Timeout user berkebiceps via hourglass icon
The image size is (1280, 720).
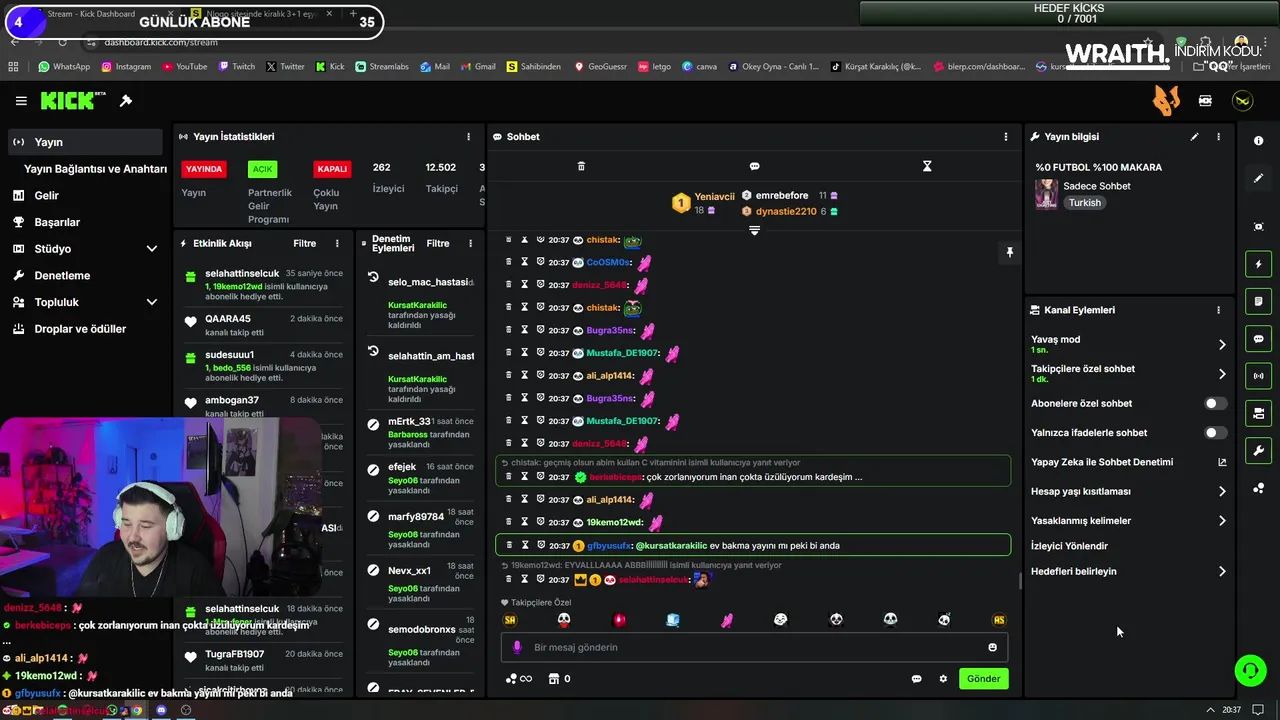pos(524,477)
